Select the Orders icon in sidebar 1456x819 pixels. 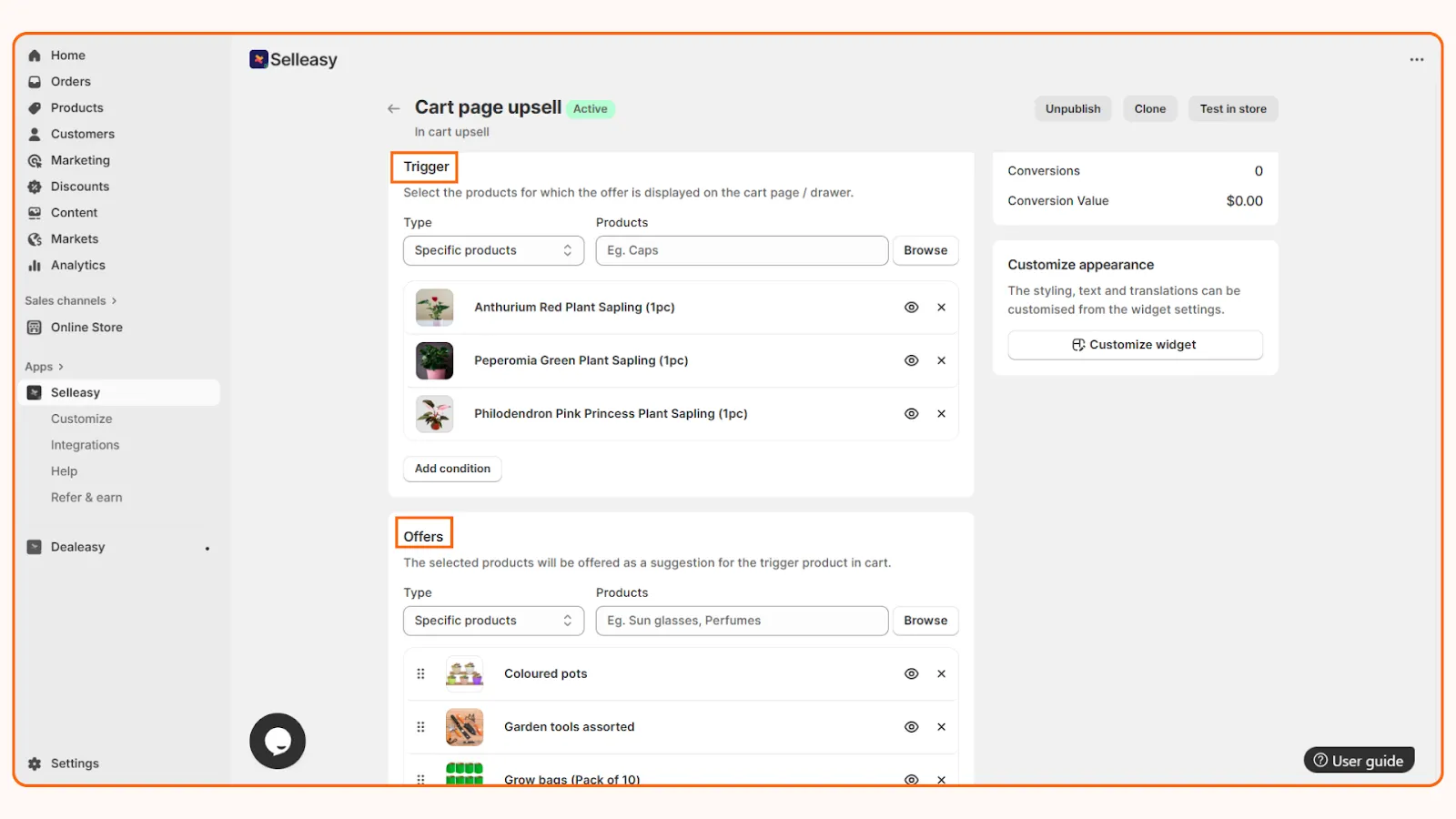[x=34, y=81]
